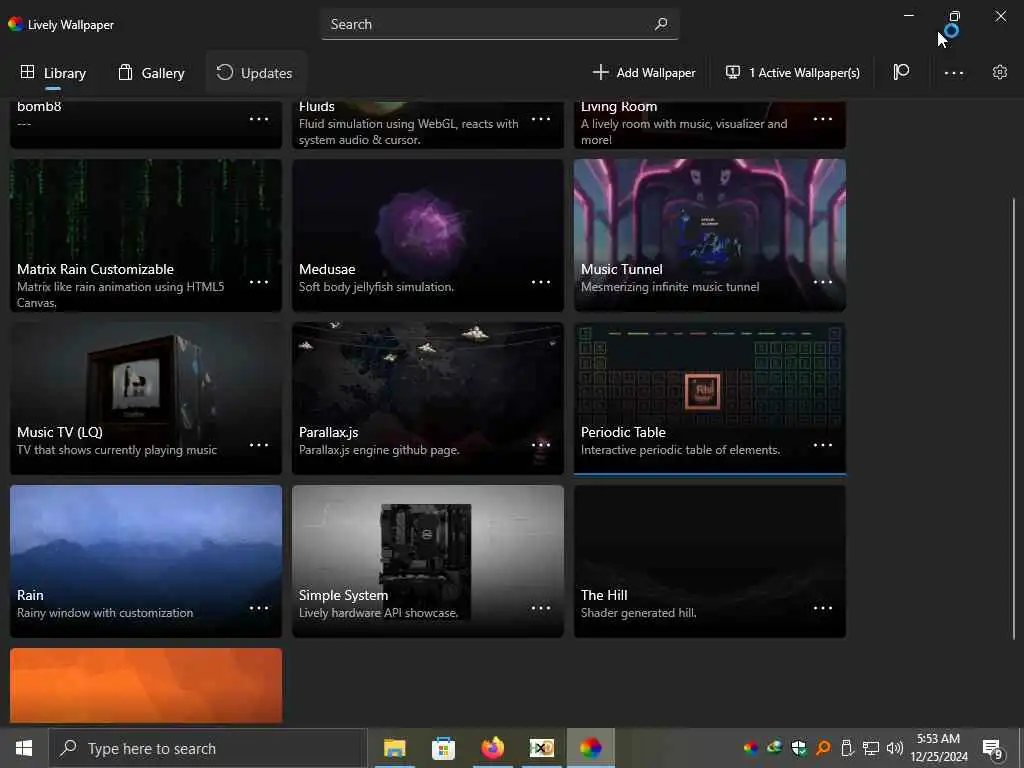Click the Lively Wallpaper taskbar icon
Viewport: 1024px width, 768px height.
(x=590, y=748)
